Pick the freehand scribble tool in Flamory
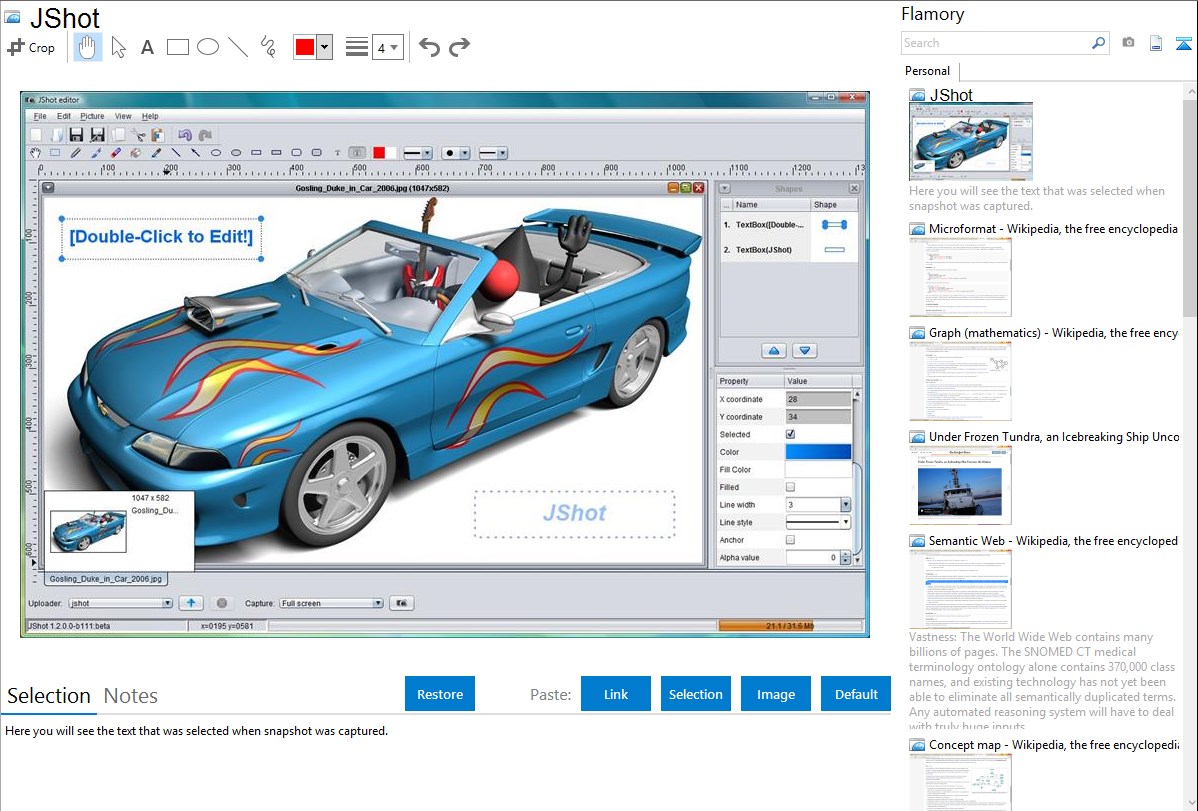 [268, 47]
